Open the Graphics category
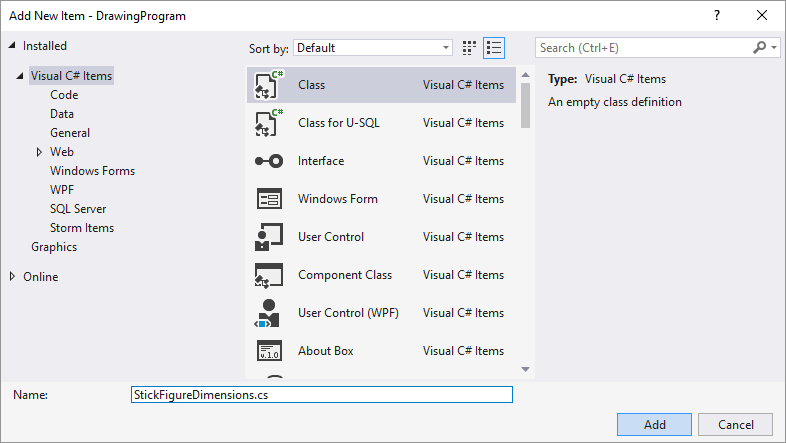 [x=54, y=247]
